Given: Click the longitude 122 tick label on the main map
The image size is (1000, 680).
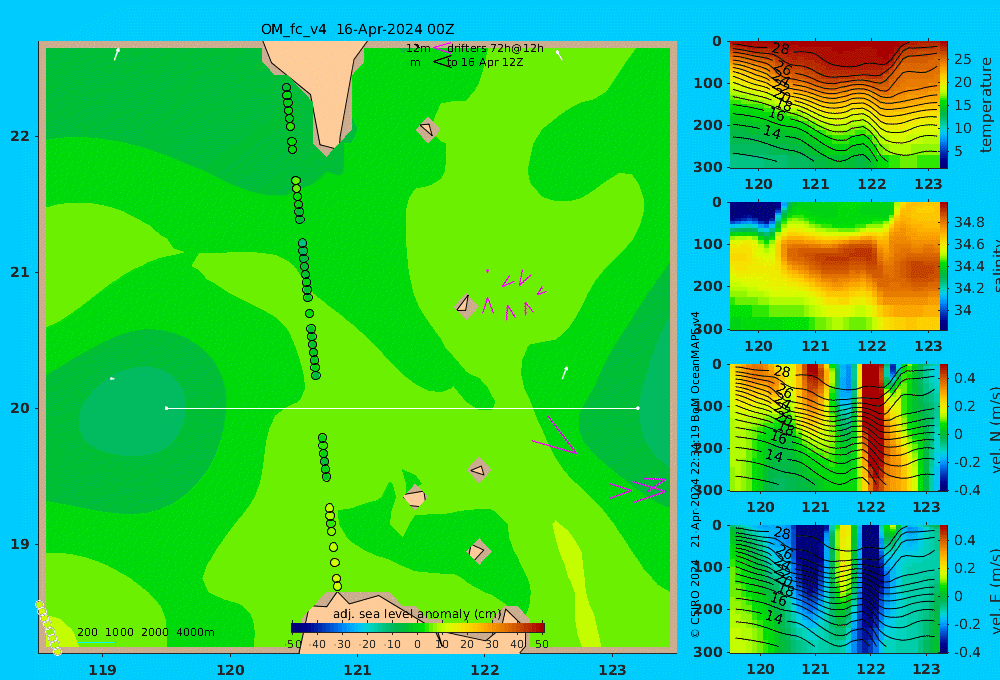Looking at the screenshot, I should [x=485, y=670].
